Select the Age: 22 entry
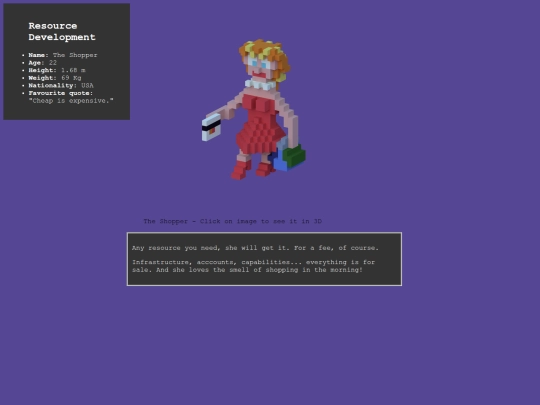The image size is (540, 405). pos(43,63)
